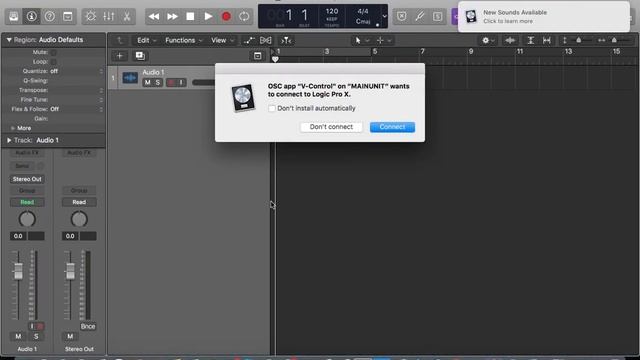The width and height of the screenshot is (640, 360).
Task: Add a new track with plus button
Action: pos(120,56)
